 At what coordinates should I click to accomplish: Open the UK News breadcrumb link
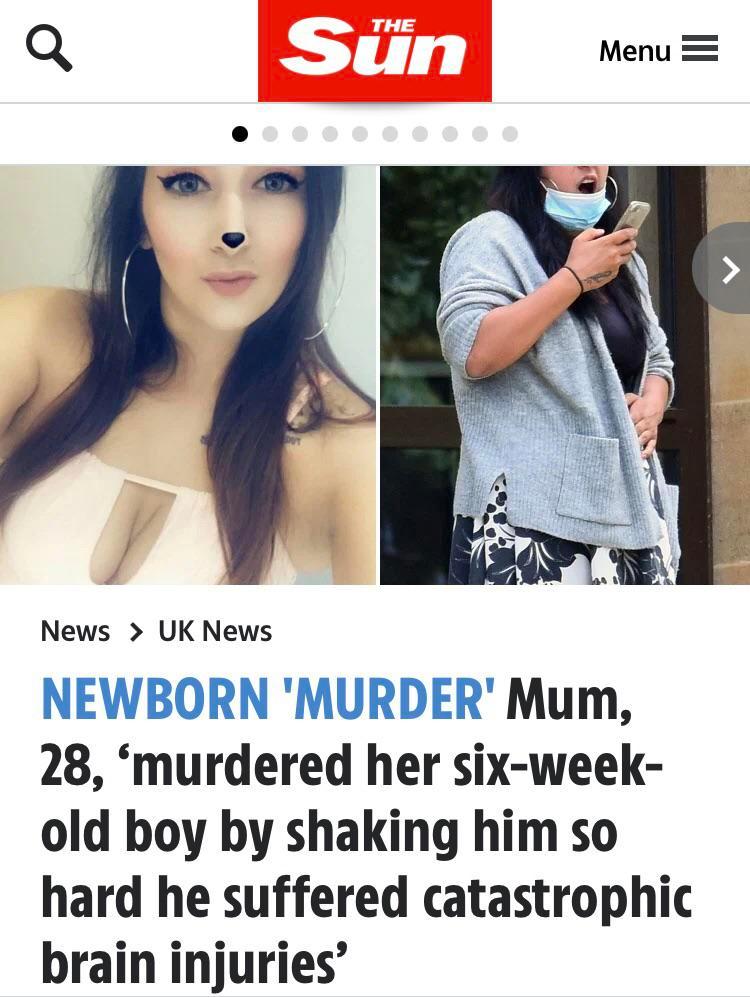pos(215,631)
